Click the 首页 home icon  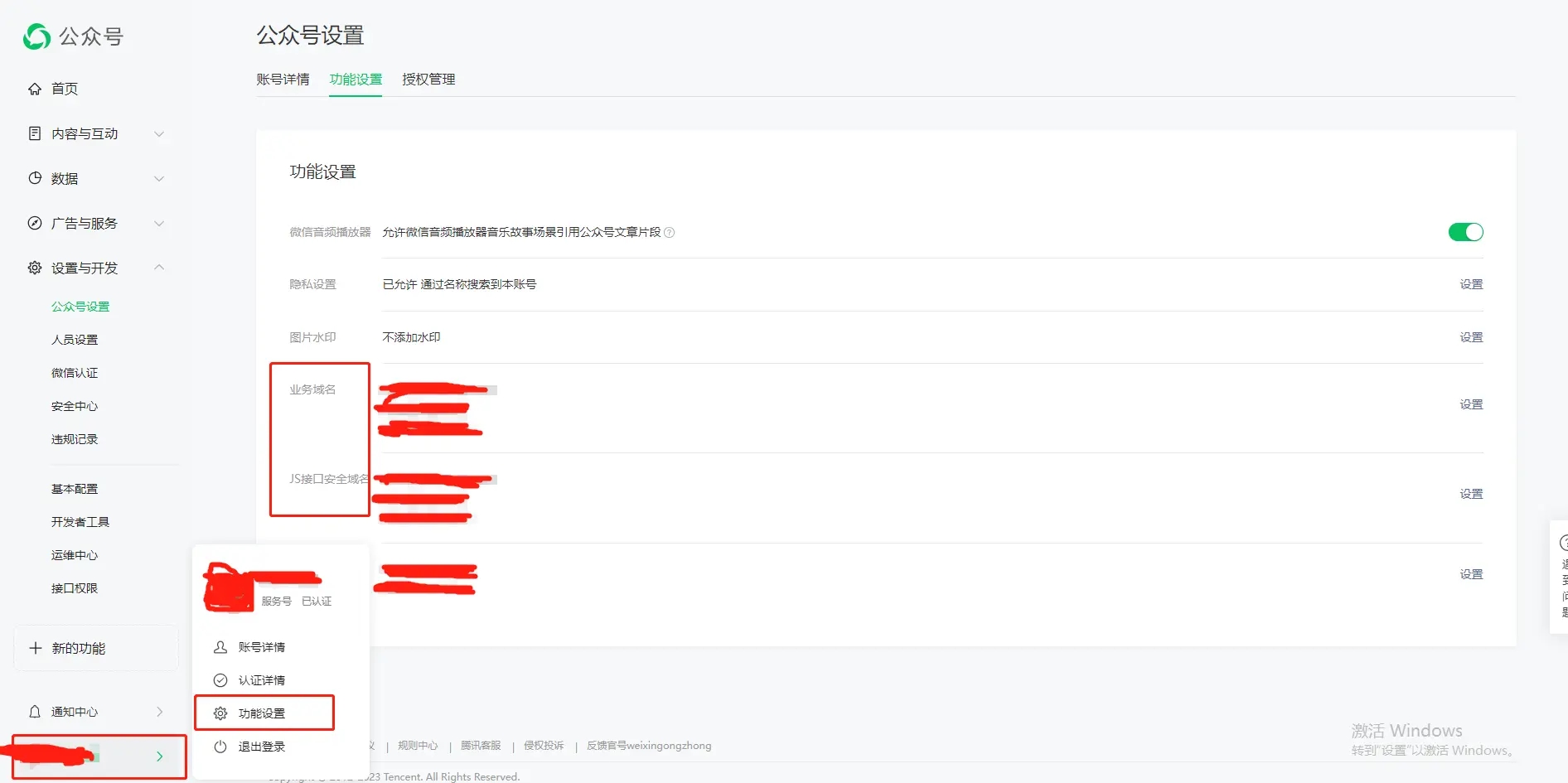[35, 89]
